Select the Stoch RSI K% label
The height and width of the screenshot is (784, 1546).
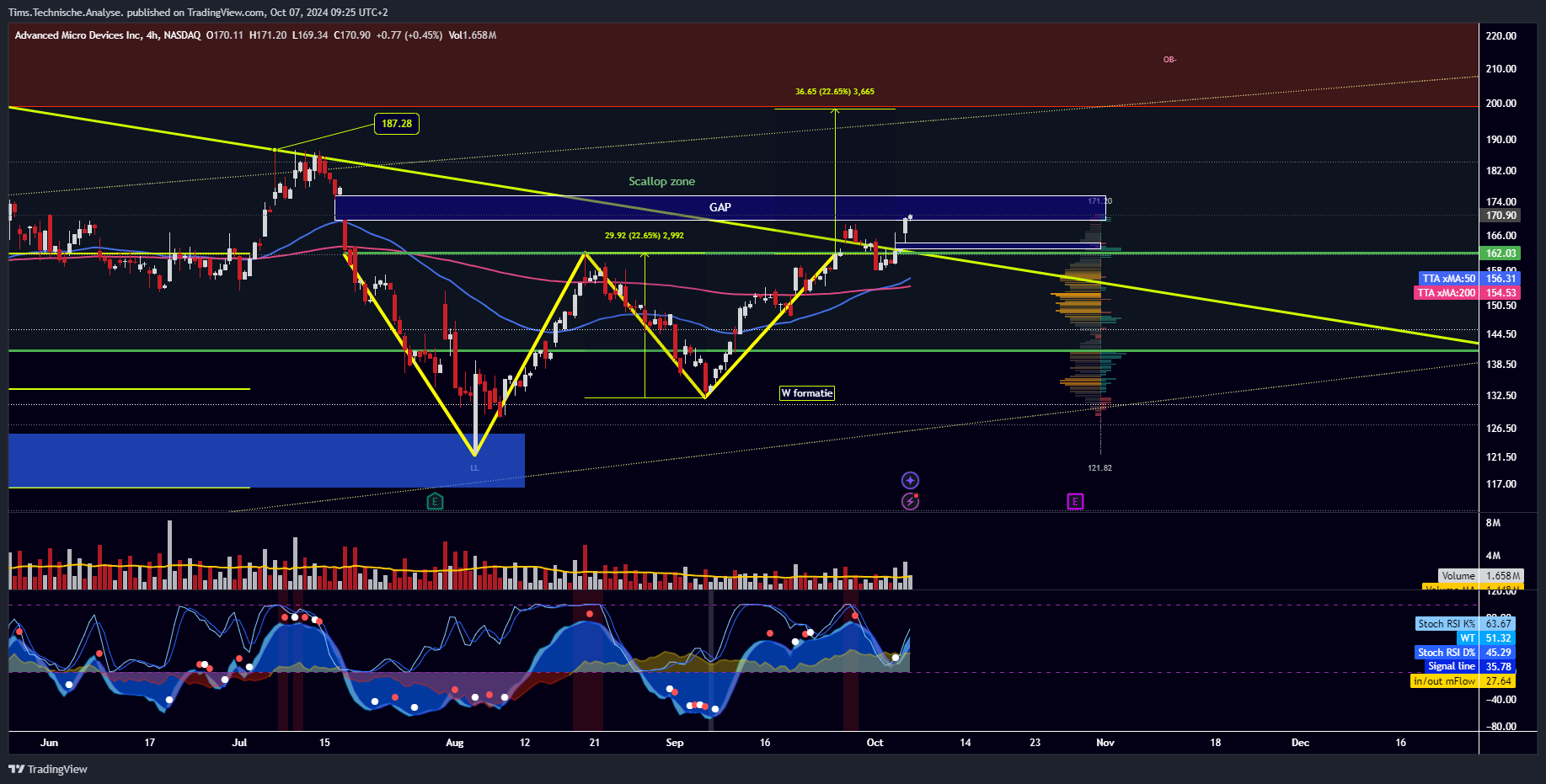1447,624
